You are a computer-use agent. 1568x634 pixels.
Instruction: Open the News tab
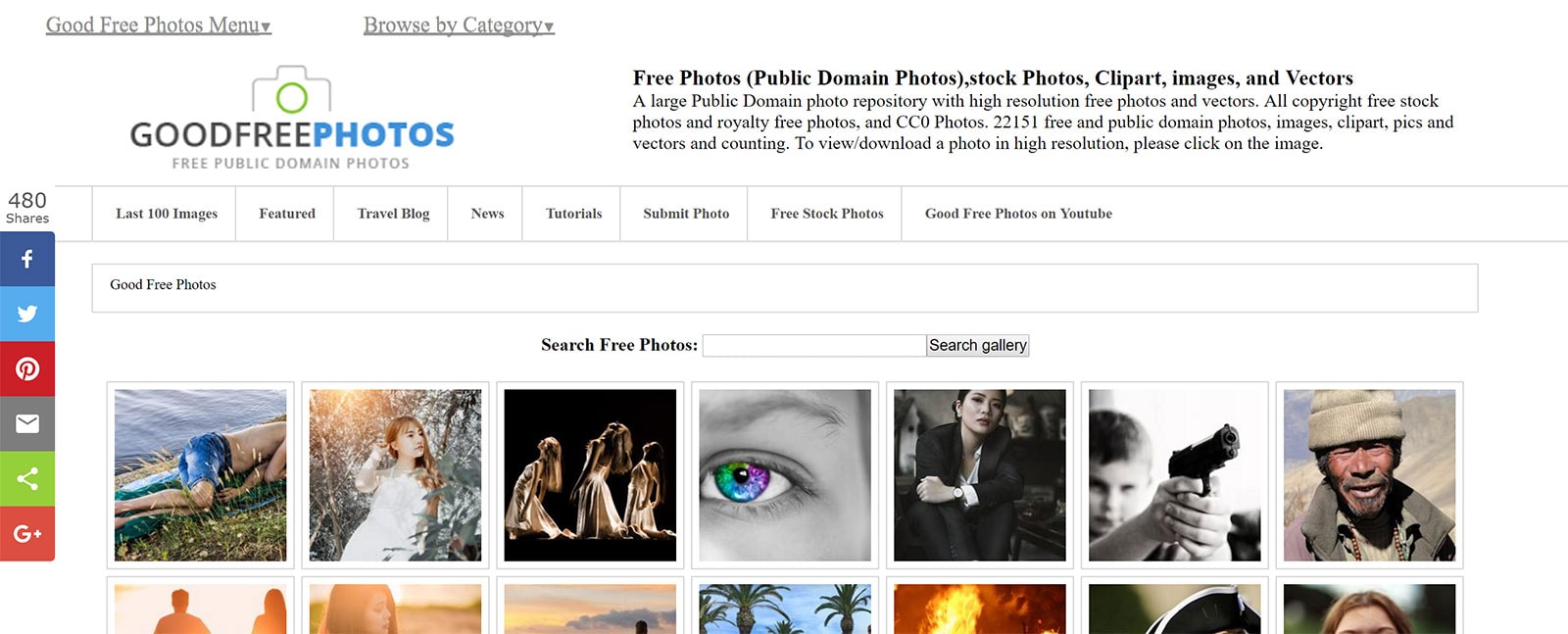487,214
